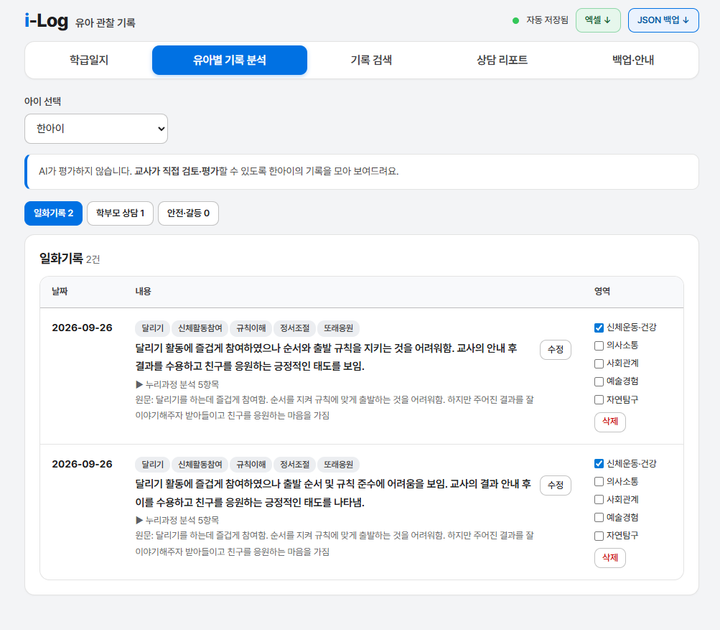Click the green auto-save status dot
The image size is (720, 630).
pos(516,21)
